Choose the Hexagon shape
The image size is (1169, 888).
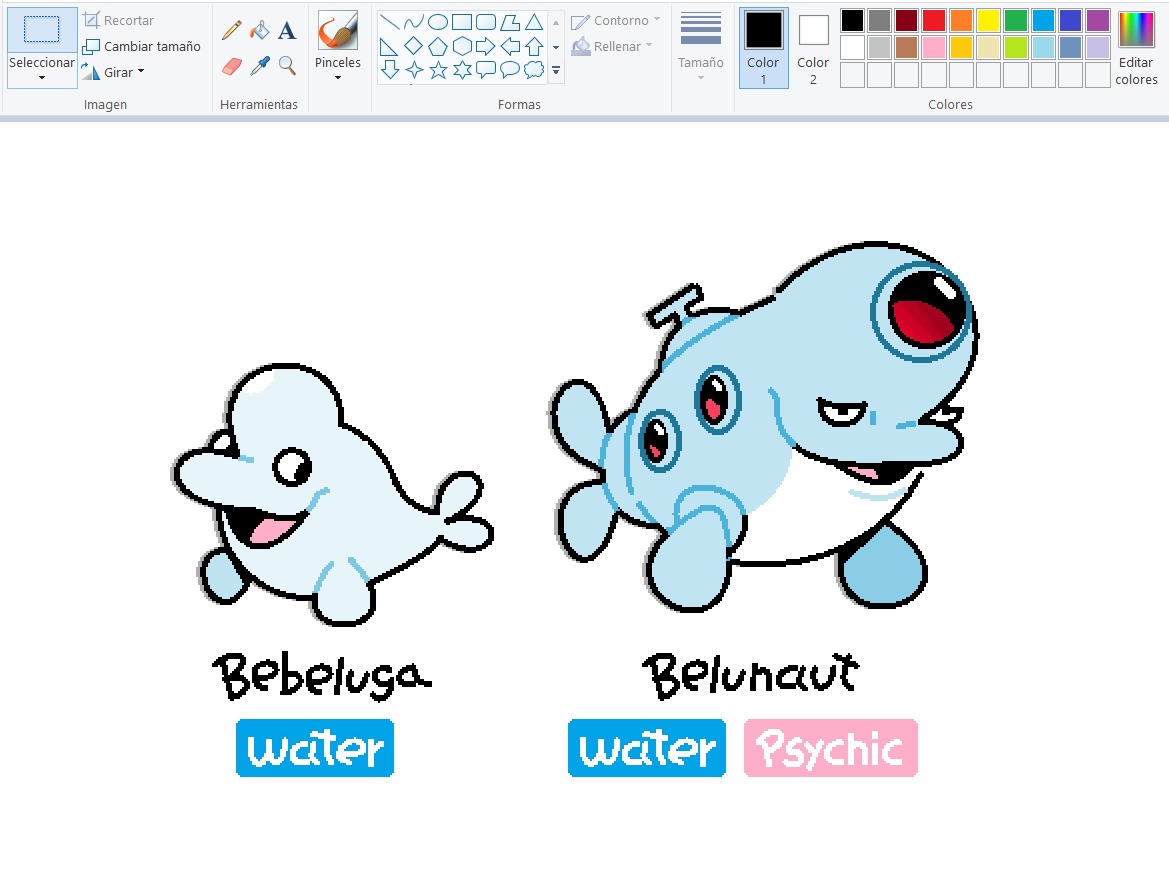tap(461, 46)
